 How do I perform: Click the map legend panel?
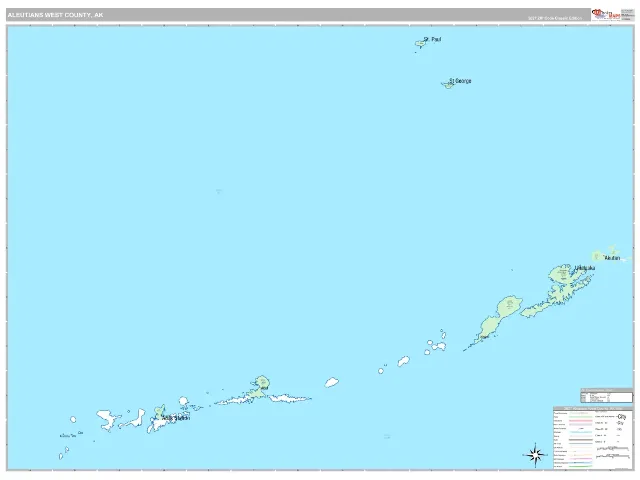pos(593,438)
